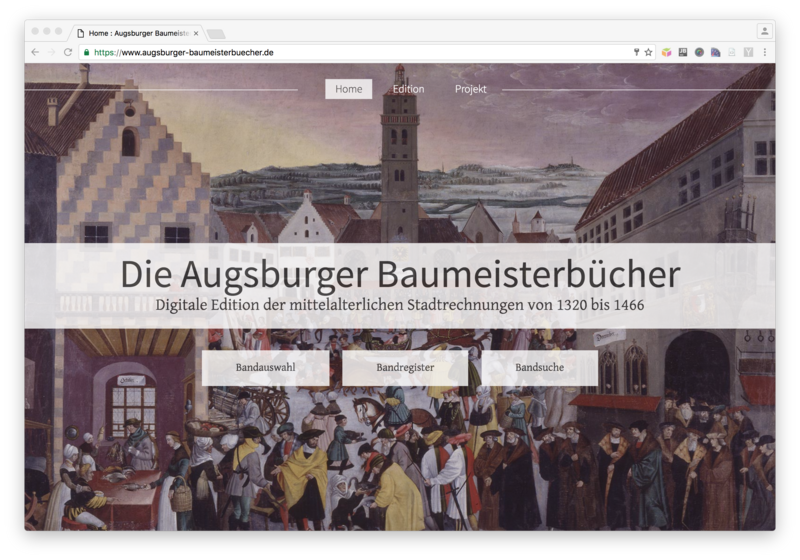Viewport: 800px width, 560px height.
Task: Click the colorful cube extension icon
Action: point(667,52)
